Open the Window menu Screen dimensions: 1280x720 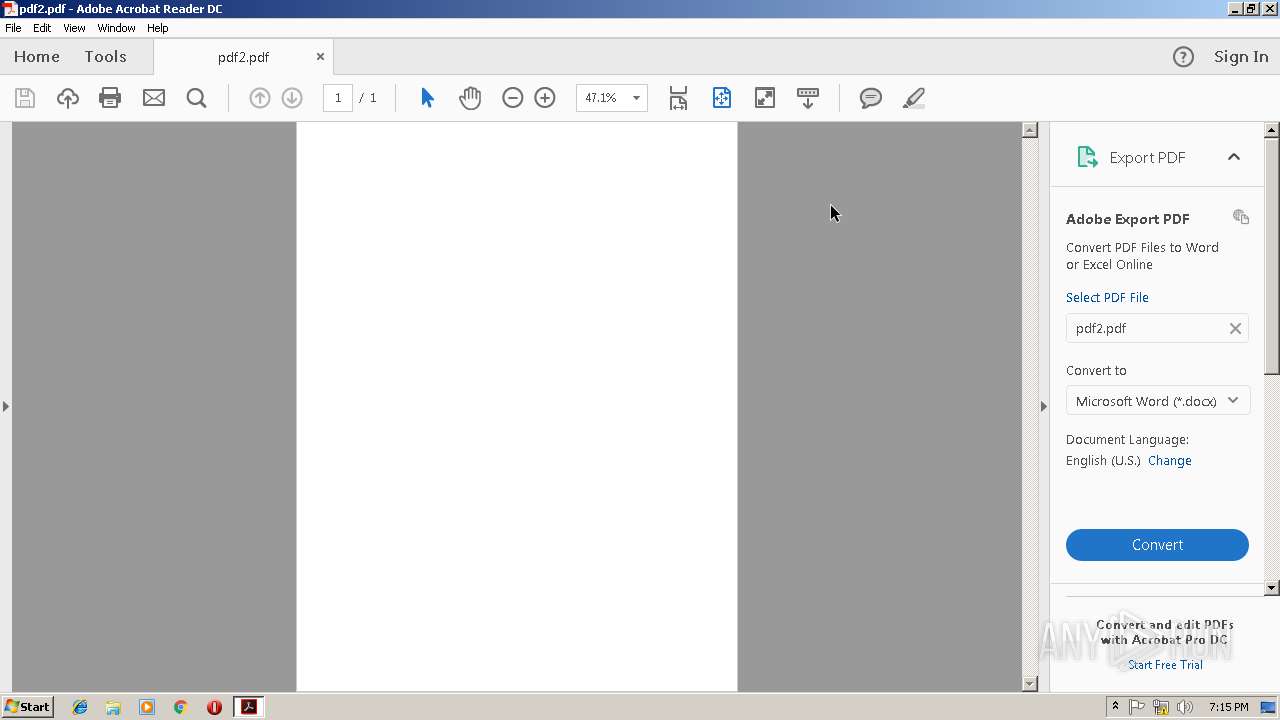(x=116, y=28)
